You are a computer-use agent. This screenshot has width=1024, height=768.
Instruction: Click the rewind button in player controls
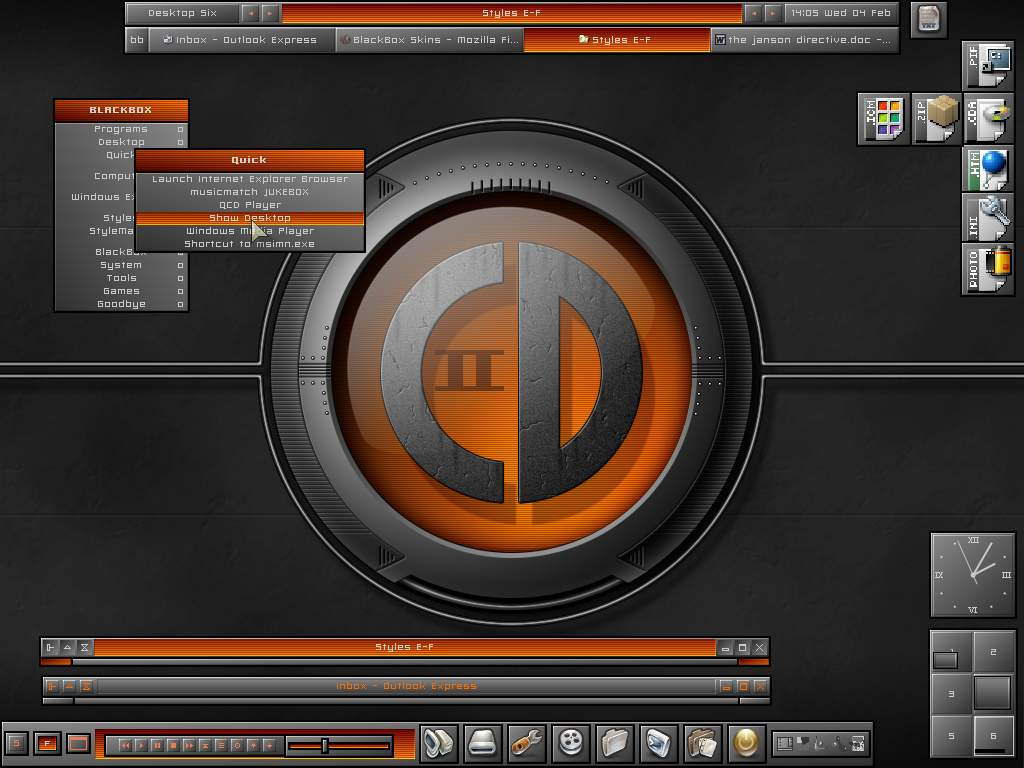[125, 745]
